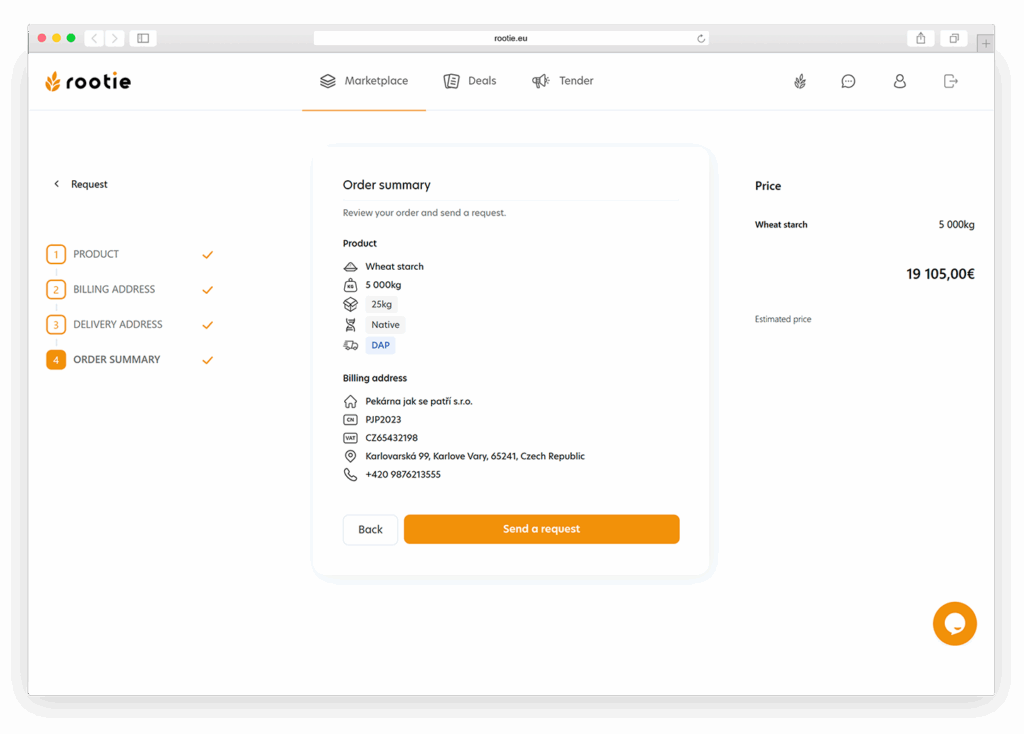Click the Back button
The image size is (1024, 734).
click(x=370, y=529)
